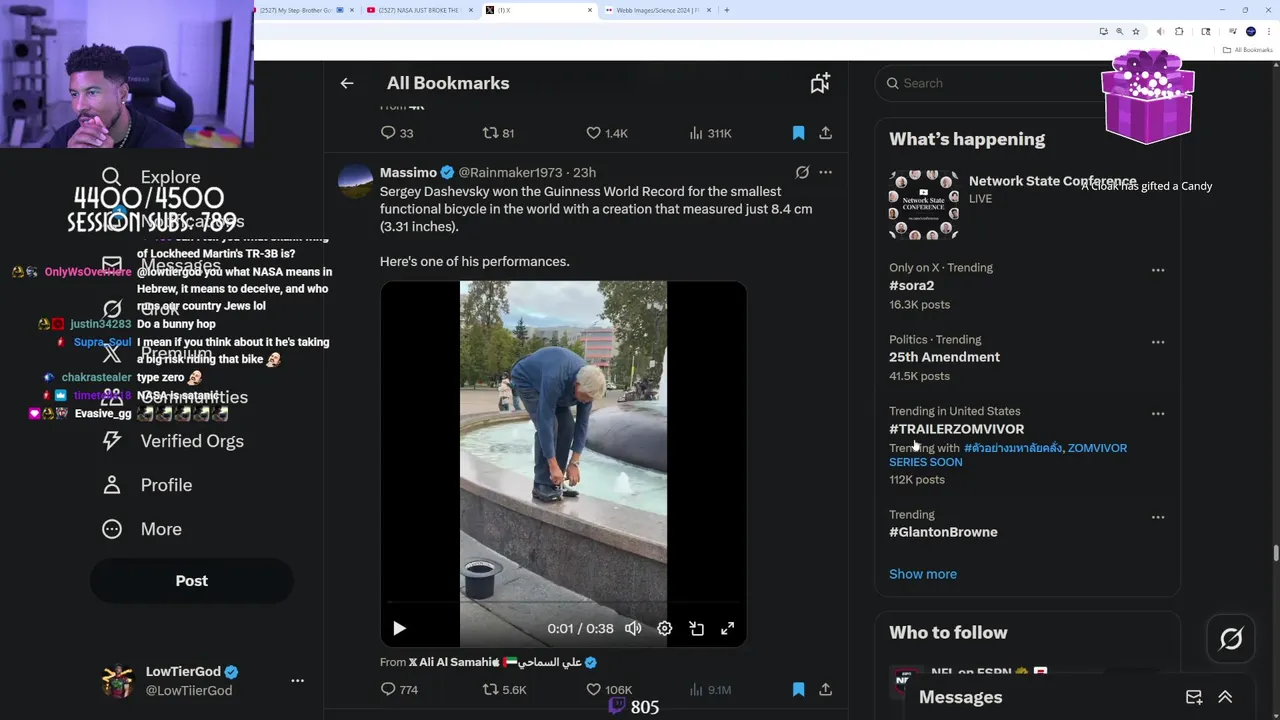Expand the Messages drawer

click(x=1225, y=697)
